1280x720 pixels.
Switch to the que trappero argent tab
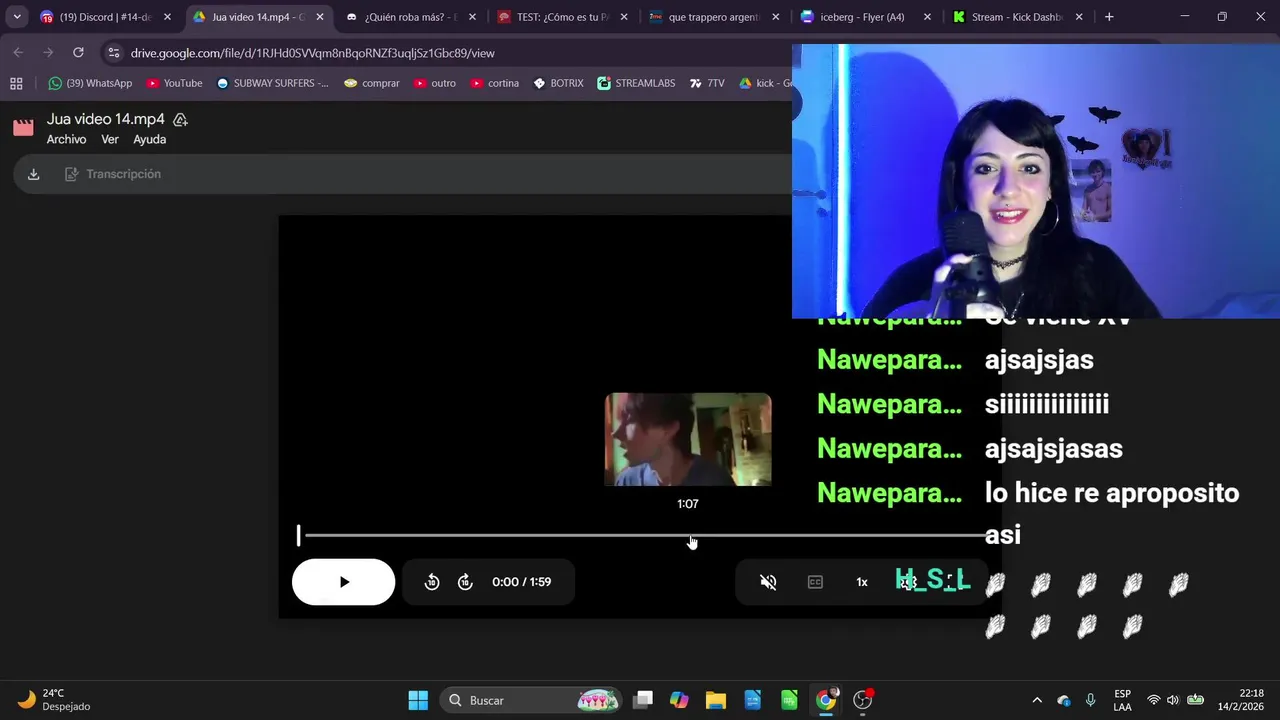714,17
